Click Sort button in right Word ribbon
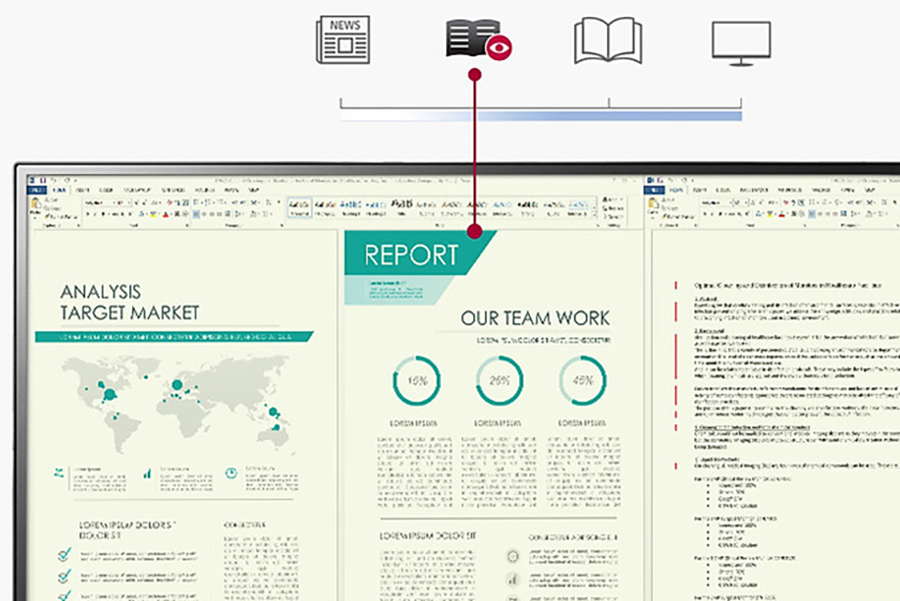This screenshot has width=900, height=601. (884, 202)
